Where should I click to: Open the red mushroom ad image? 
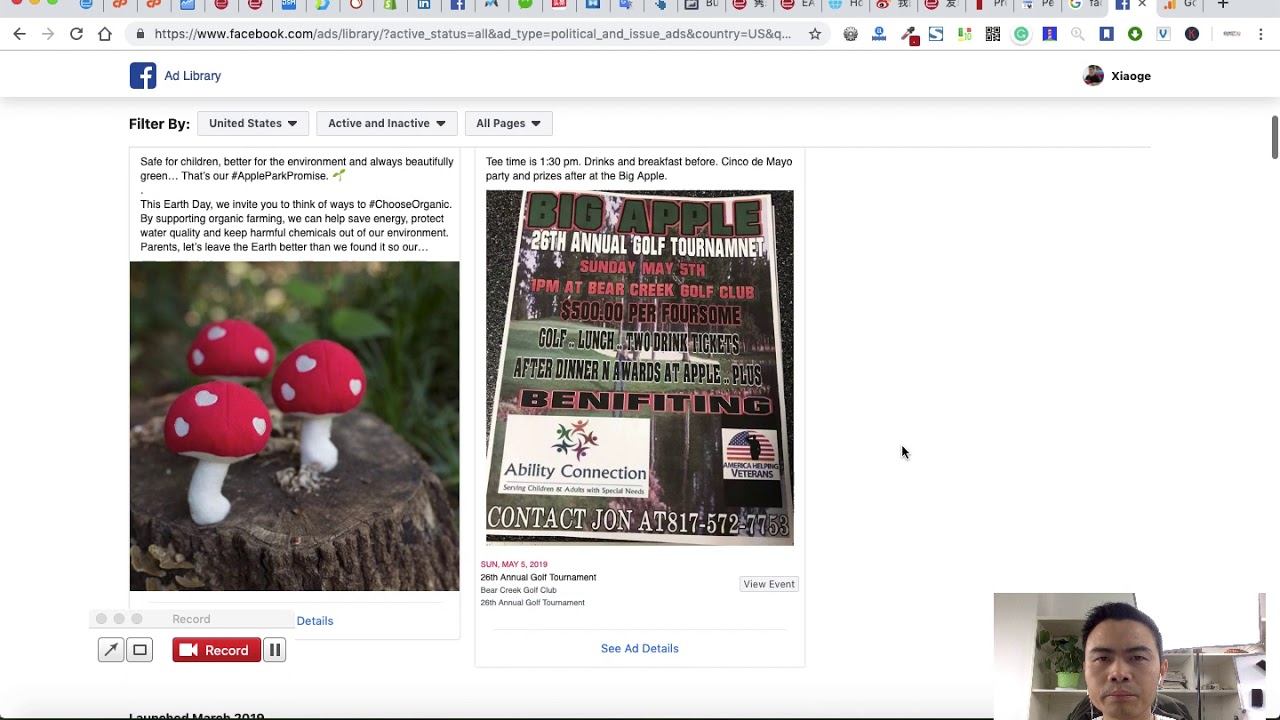[x=294, y=426]
